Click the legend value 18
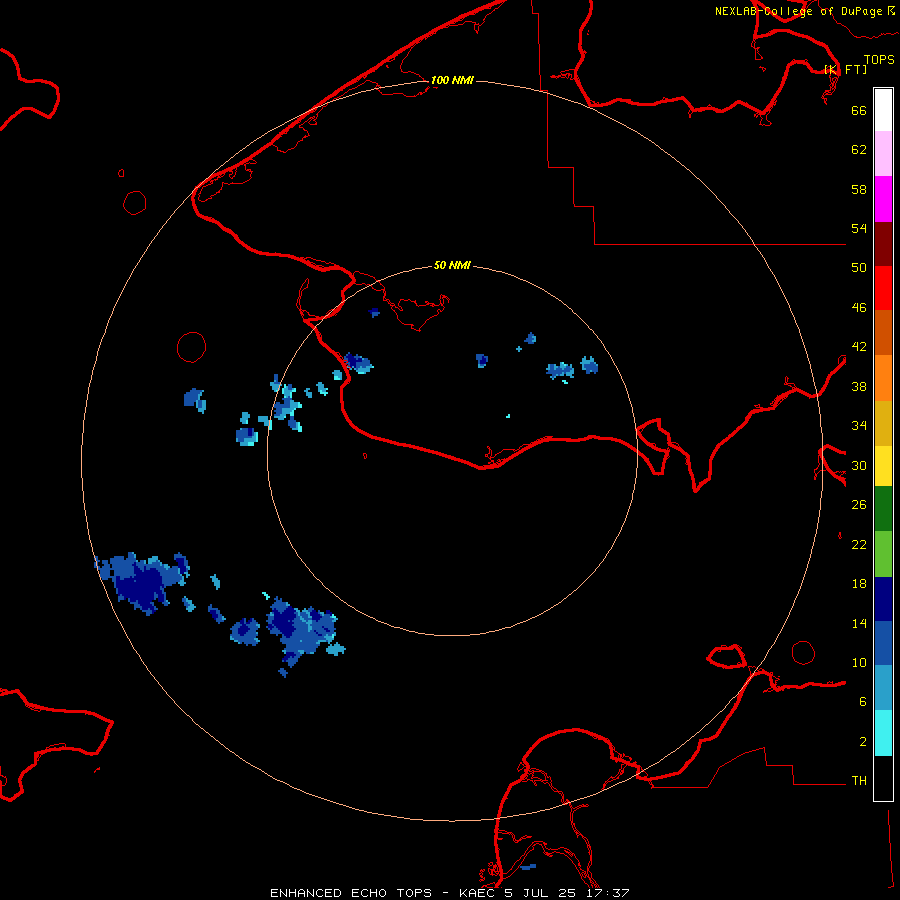Image resolution: width=900 pixels, height=900 pixels. click(x=859, y=584)
